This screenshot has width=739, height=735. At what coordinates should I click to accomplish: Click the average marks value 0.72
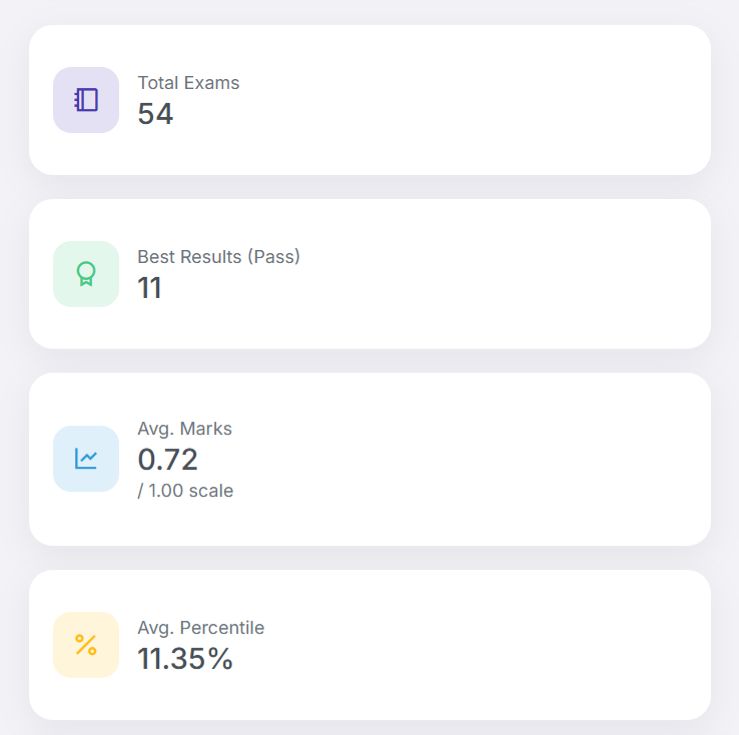pyautogui.click(x=167, y=460)
